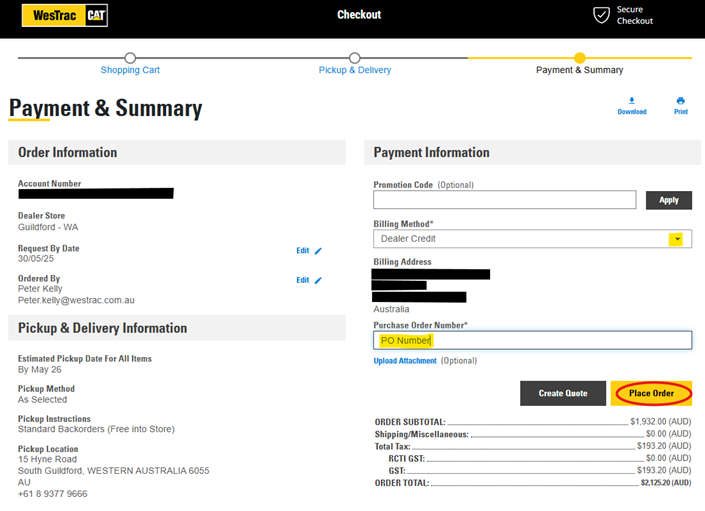The height and width of the screenshot is (511, 705).
Task: Click the Print icon
Action: pos(681,101)
